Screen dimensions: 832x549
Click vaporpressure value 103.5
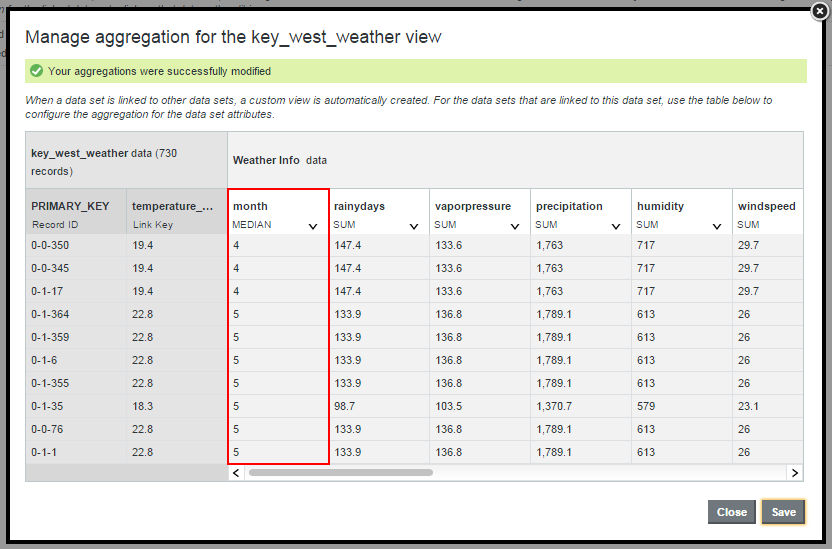coord(448,406)
